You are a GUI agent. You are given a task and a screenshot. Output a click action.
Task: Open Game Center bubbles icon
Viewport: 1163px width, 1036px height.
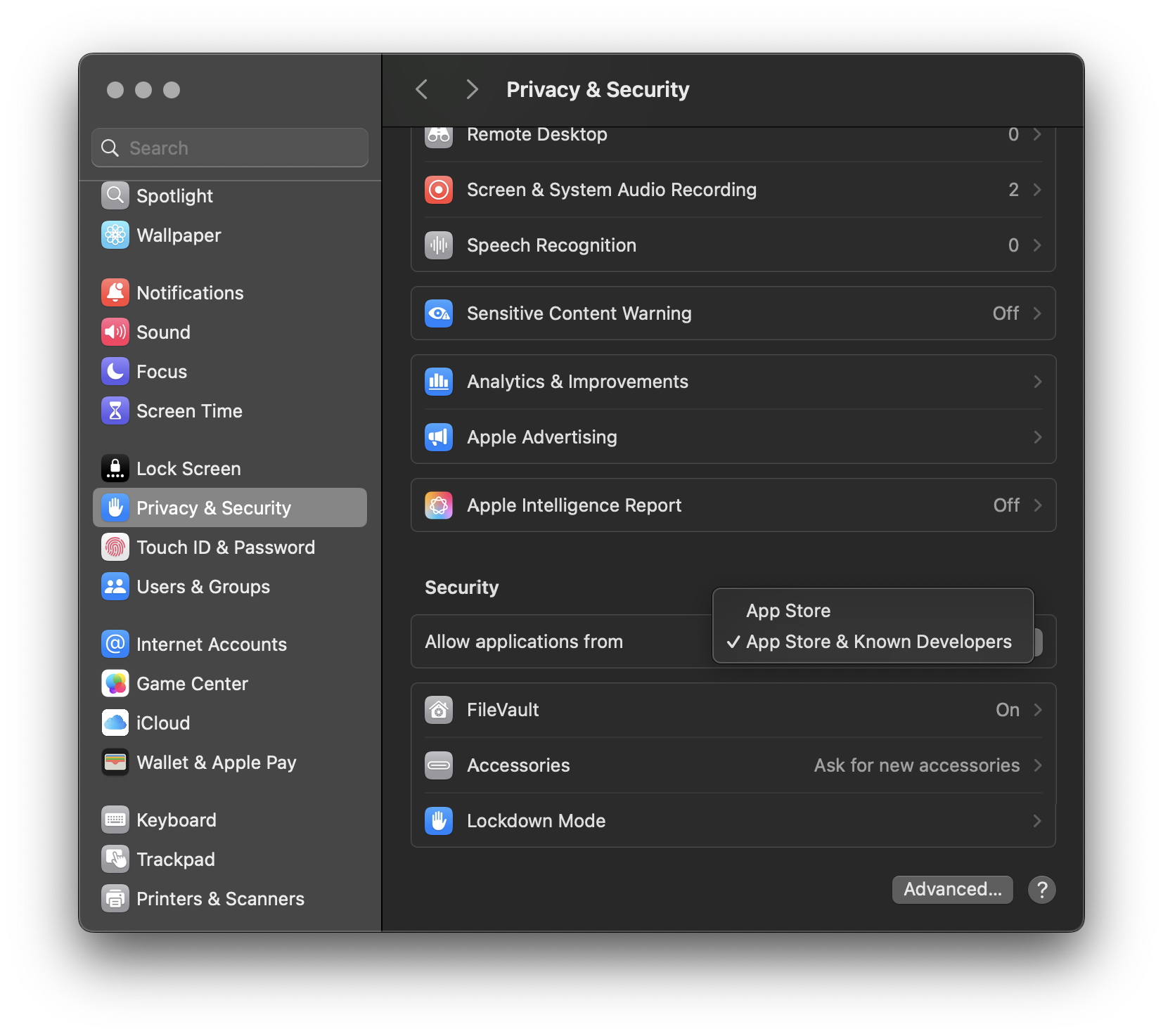pos(115,683)
